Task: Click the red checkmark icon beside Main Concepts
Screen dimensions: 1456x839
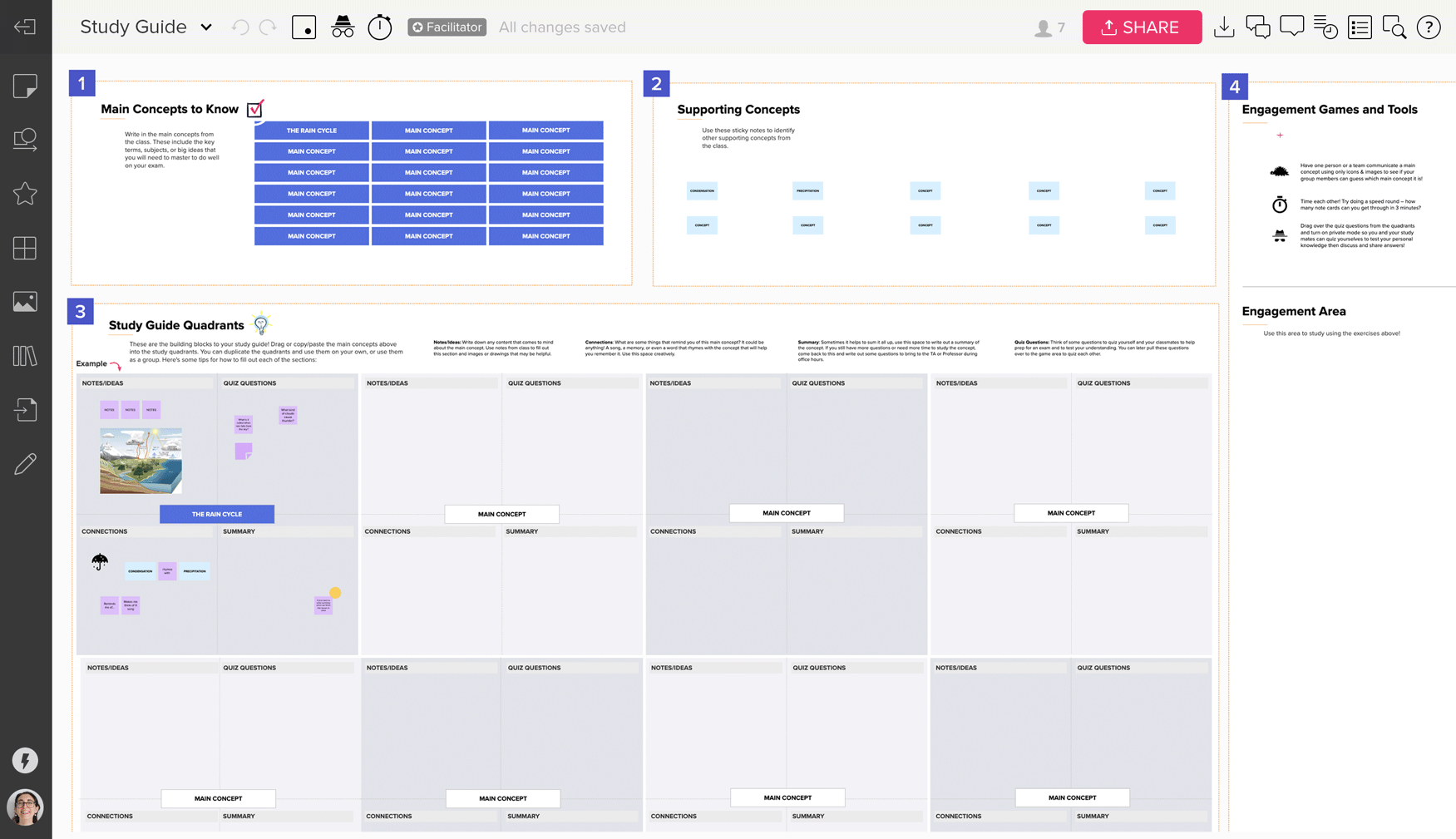Action: click(255, 109)
